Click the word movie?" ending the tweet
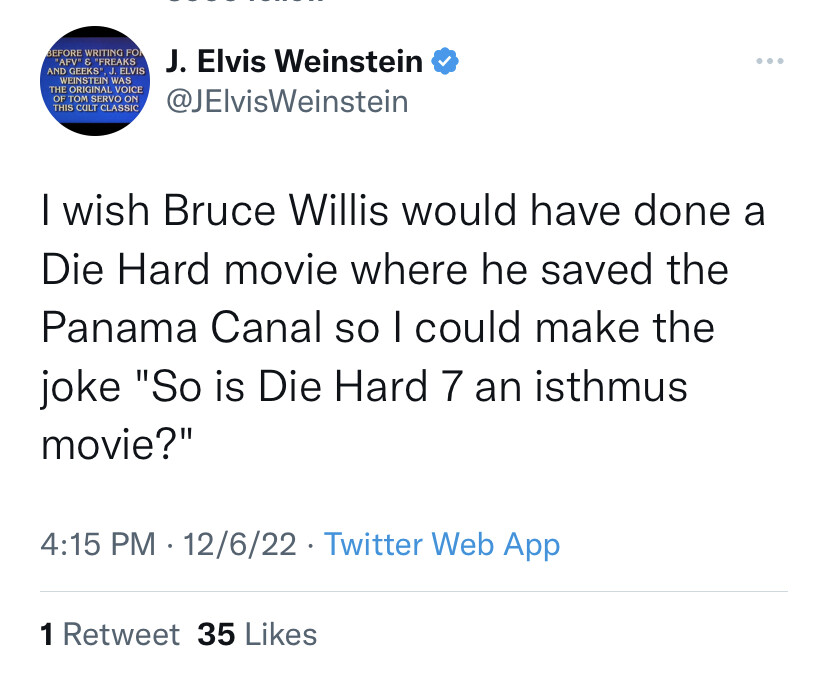Viewport: 828px width, 674px height. (x=114, y=443)
